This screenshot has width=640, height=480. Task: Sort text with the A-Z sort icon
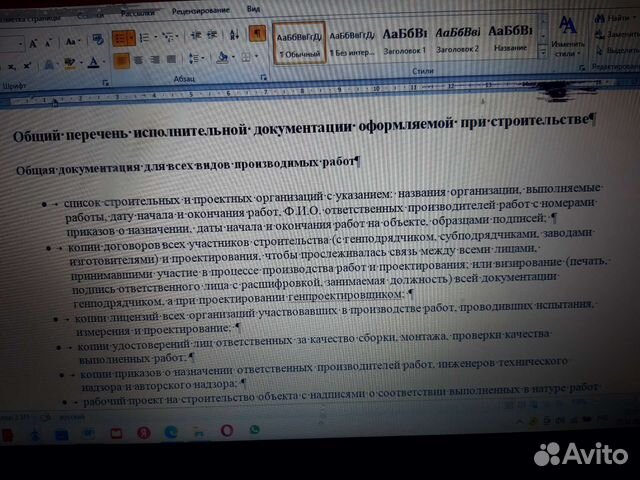pyautogui.click(x=234, y=35)
